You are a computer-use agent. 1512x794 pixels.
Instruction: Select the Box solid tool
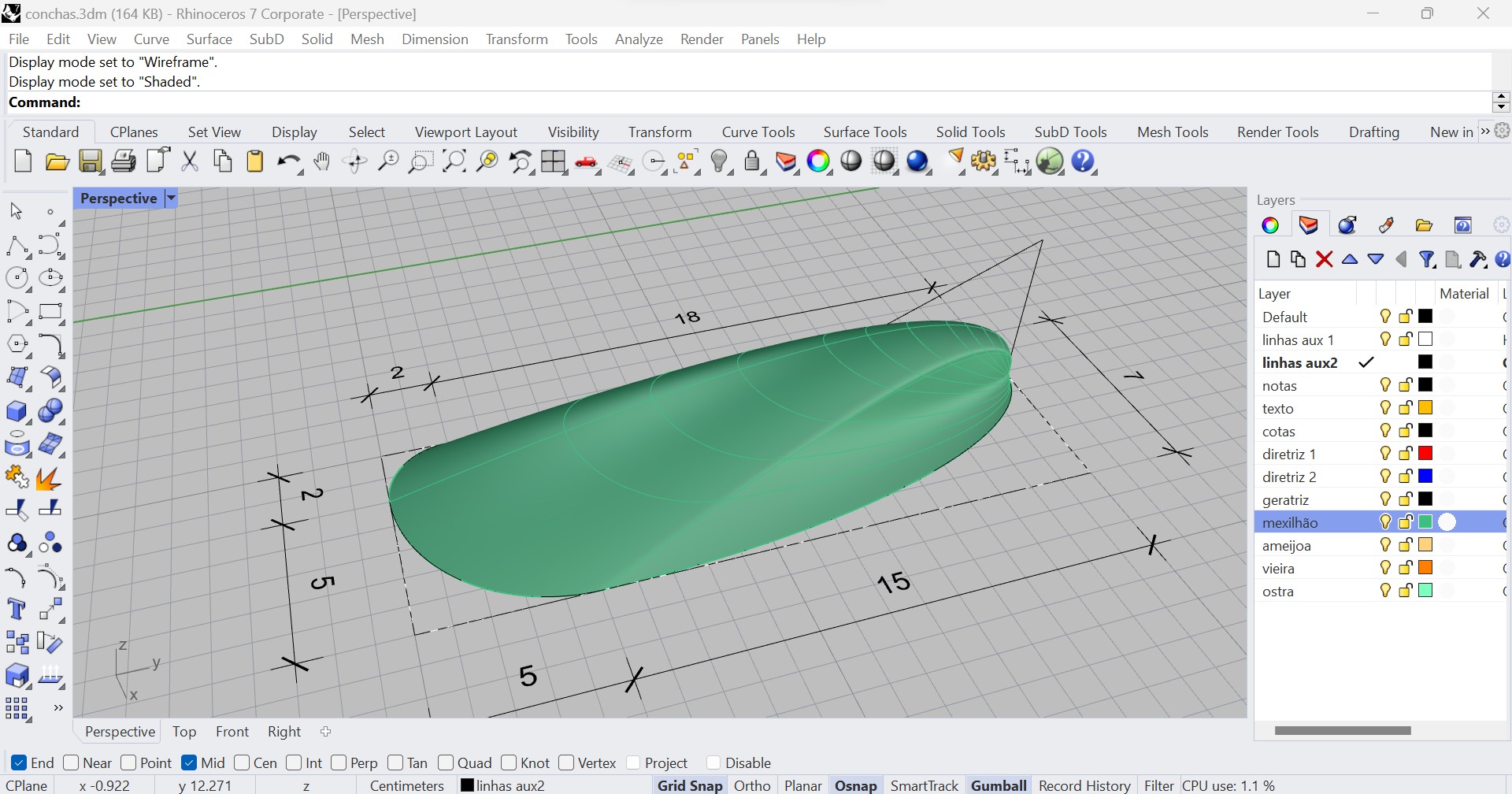17,411
